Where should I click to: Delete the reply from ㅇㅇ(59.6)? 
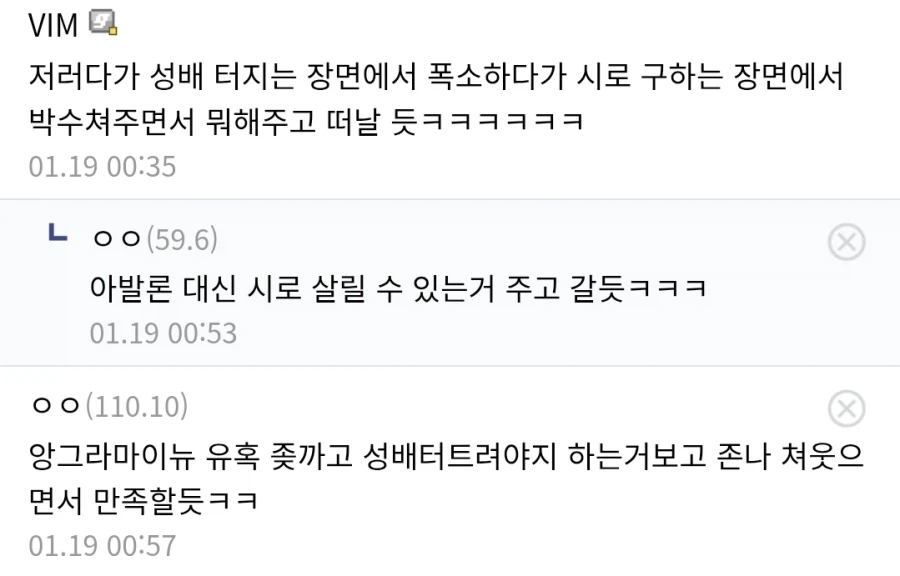tap(847, 242)
